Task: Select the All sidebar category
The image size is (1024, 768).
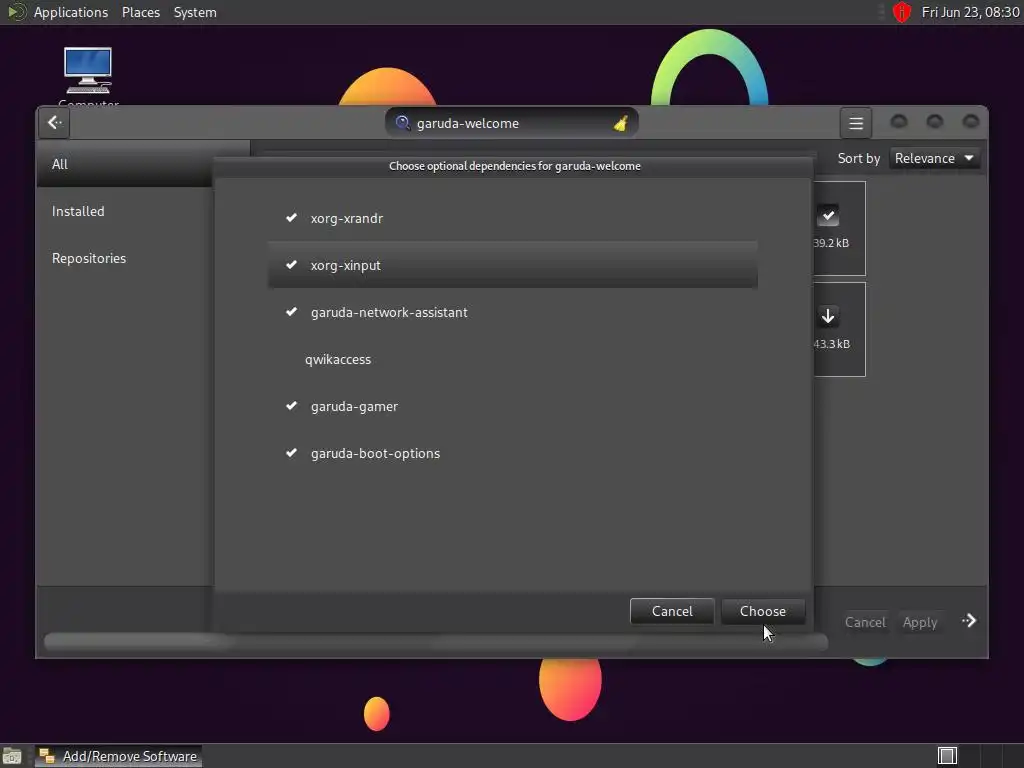Action: 124,164
